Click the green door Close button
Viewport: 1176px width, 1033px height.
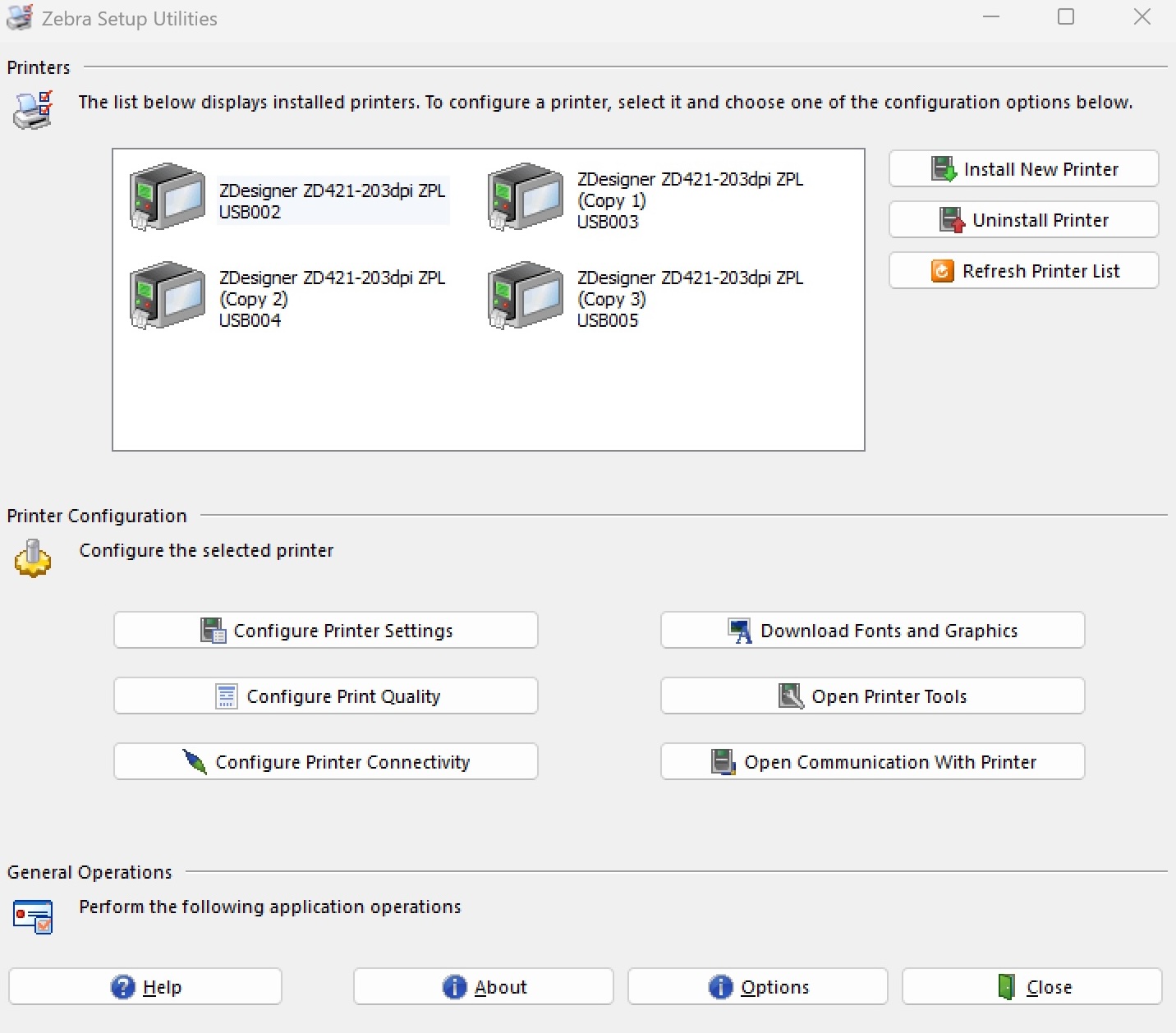(1032, 987)
